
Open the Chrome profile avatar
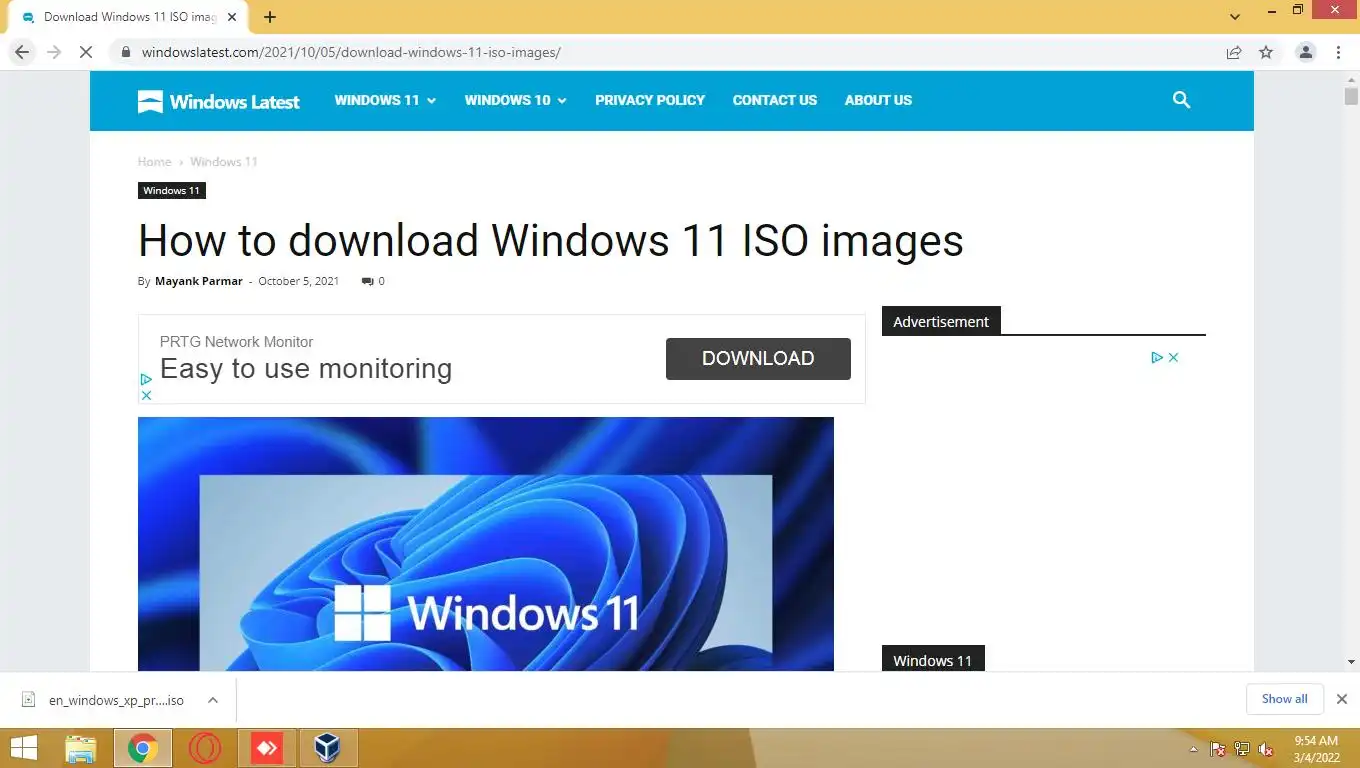1305,52
